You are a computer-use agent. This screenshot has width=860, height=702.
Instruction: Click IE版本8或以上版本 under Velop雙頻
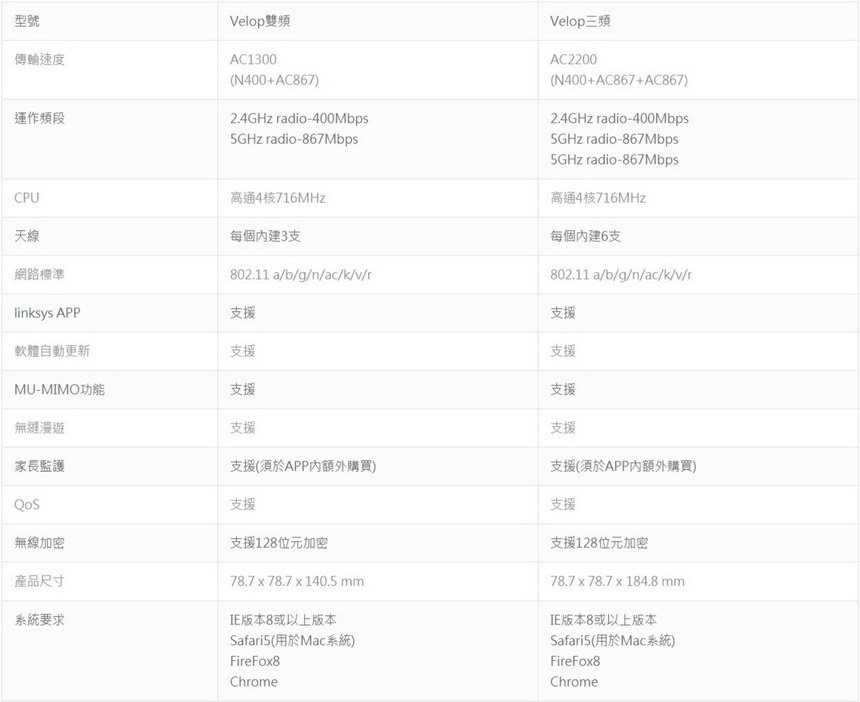tap(283, 620)
